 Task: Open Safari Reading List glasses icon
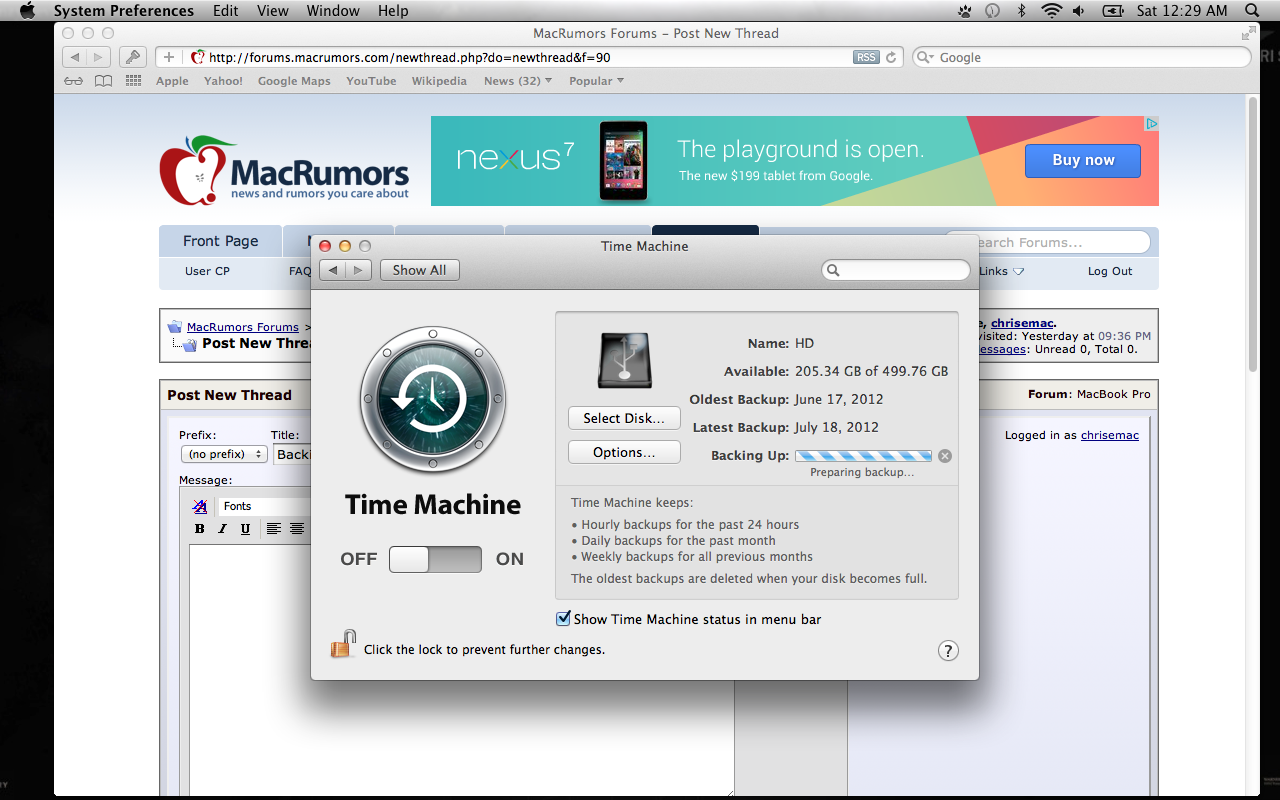point(73,81)
